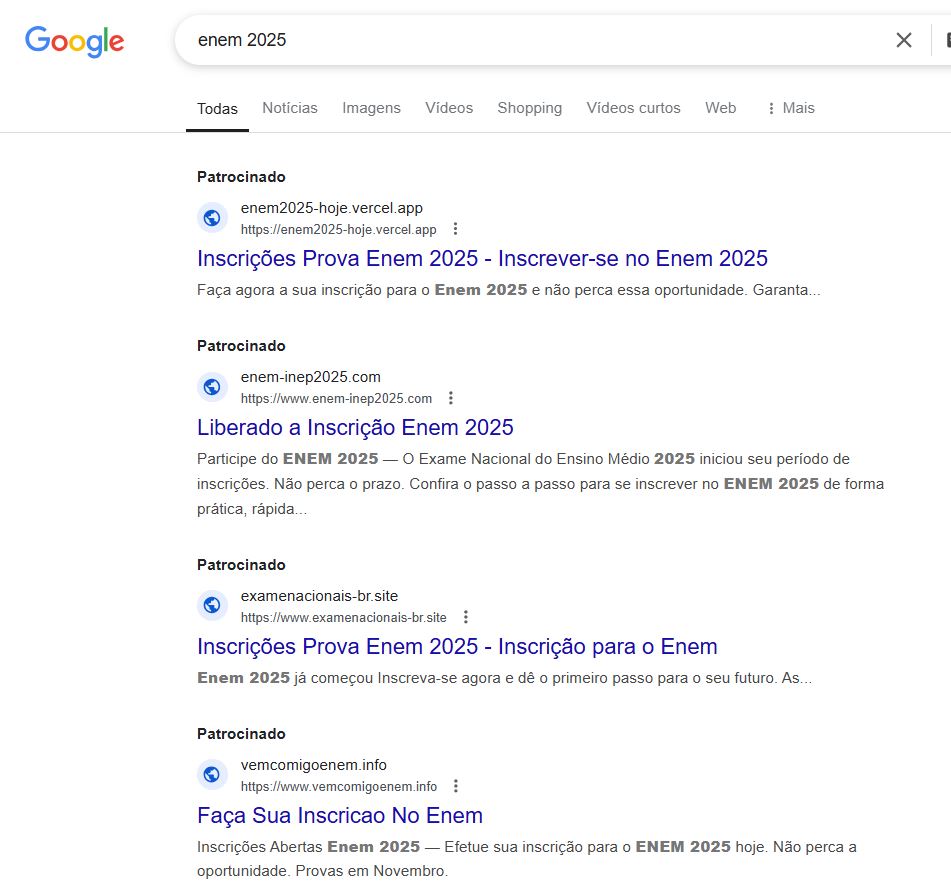Image resolution: width=951 pixels, height=892 pixels.
Task: Open the Shopping tab
Action: [529, 108]
